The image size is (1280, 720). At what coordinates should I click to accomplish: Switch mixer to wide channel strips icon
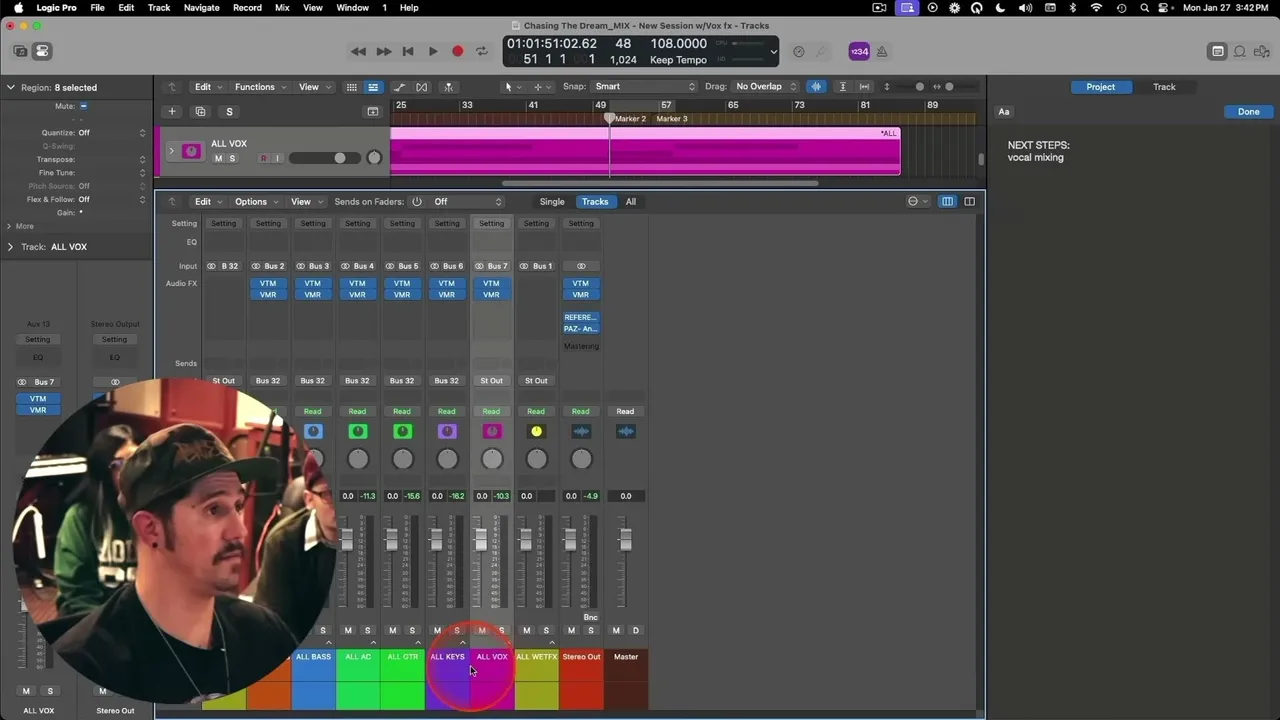tap(969, 201)
